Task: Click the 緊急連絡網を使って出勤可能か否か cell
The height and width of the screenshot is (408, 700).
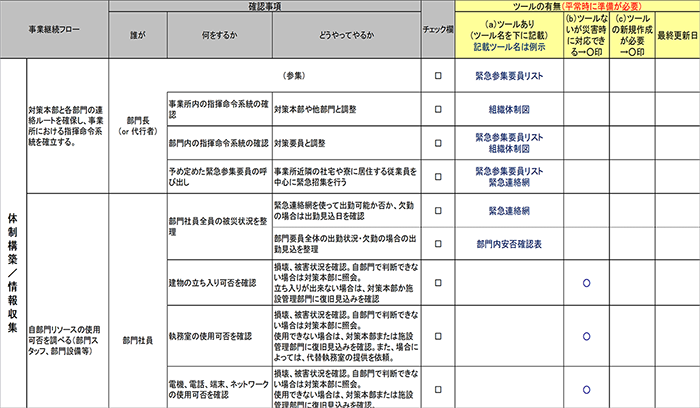Action: [346, 211]
